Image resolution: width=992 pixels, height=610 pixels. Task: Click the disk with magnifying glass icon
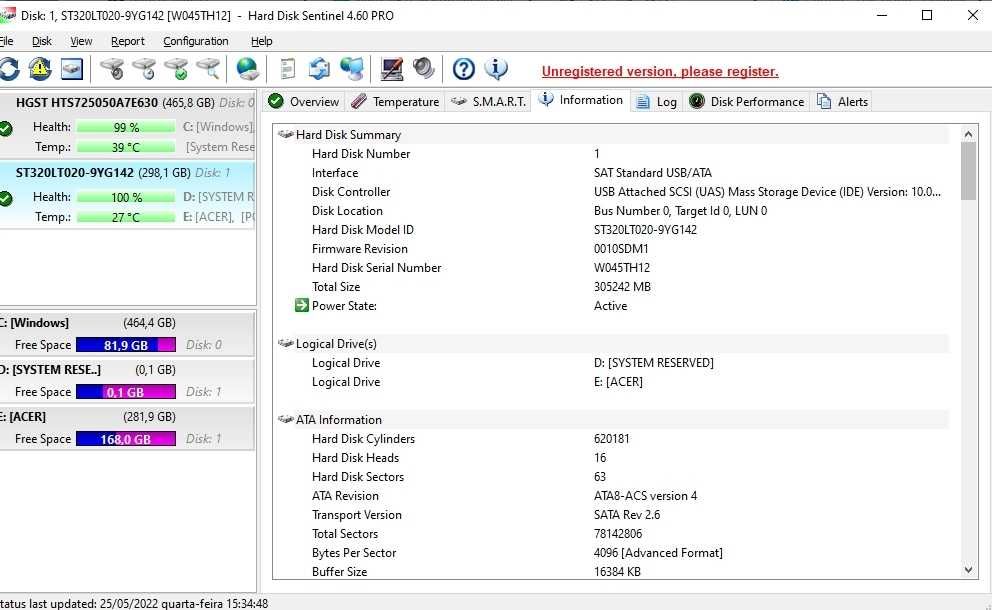tap(208, 69)
